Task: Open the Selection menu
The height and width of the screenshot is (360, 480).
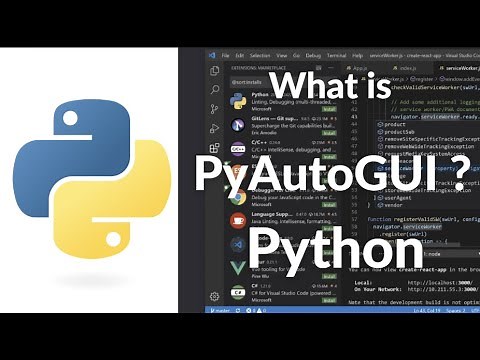Action: tap(260, 56)
